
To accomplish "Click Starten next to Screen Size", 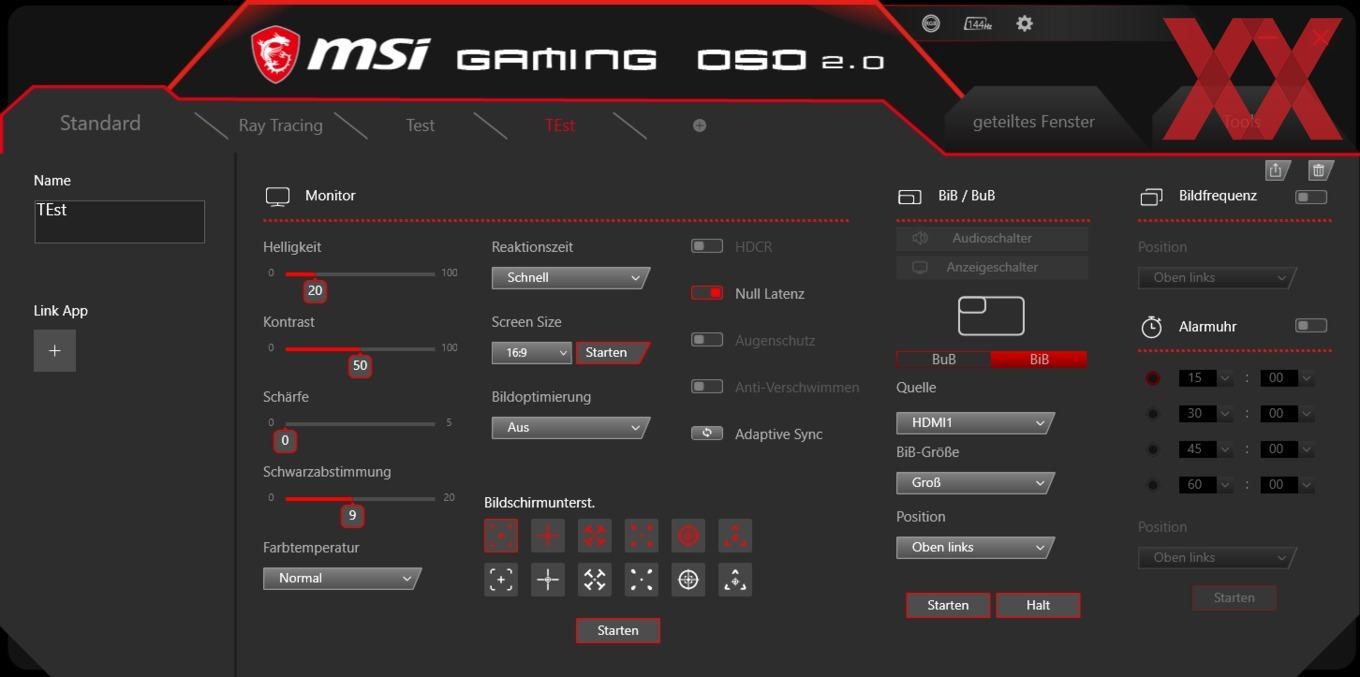I will tap(611, 353).
